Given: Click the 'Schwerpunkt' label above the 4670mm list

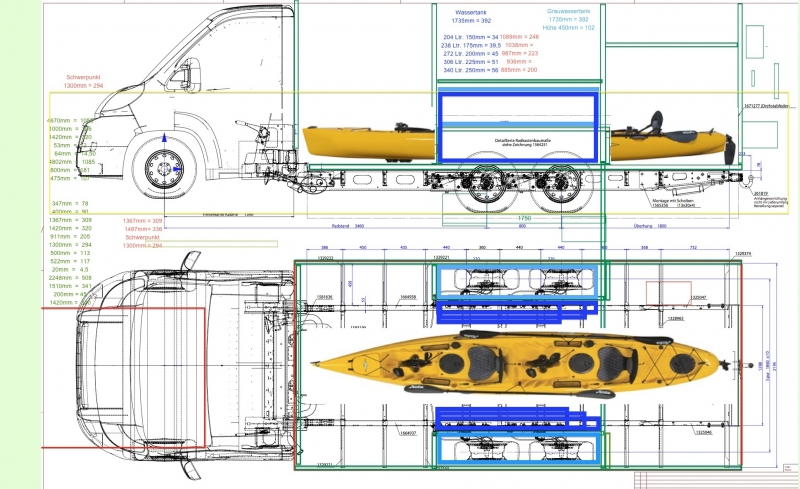Looking at the screenshot, I should pos(83,78).
